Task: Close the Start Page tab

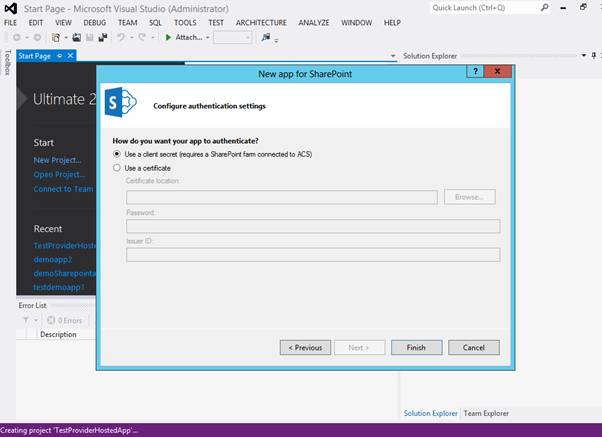Action: click(70, 56)
